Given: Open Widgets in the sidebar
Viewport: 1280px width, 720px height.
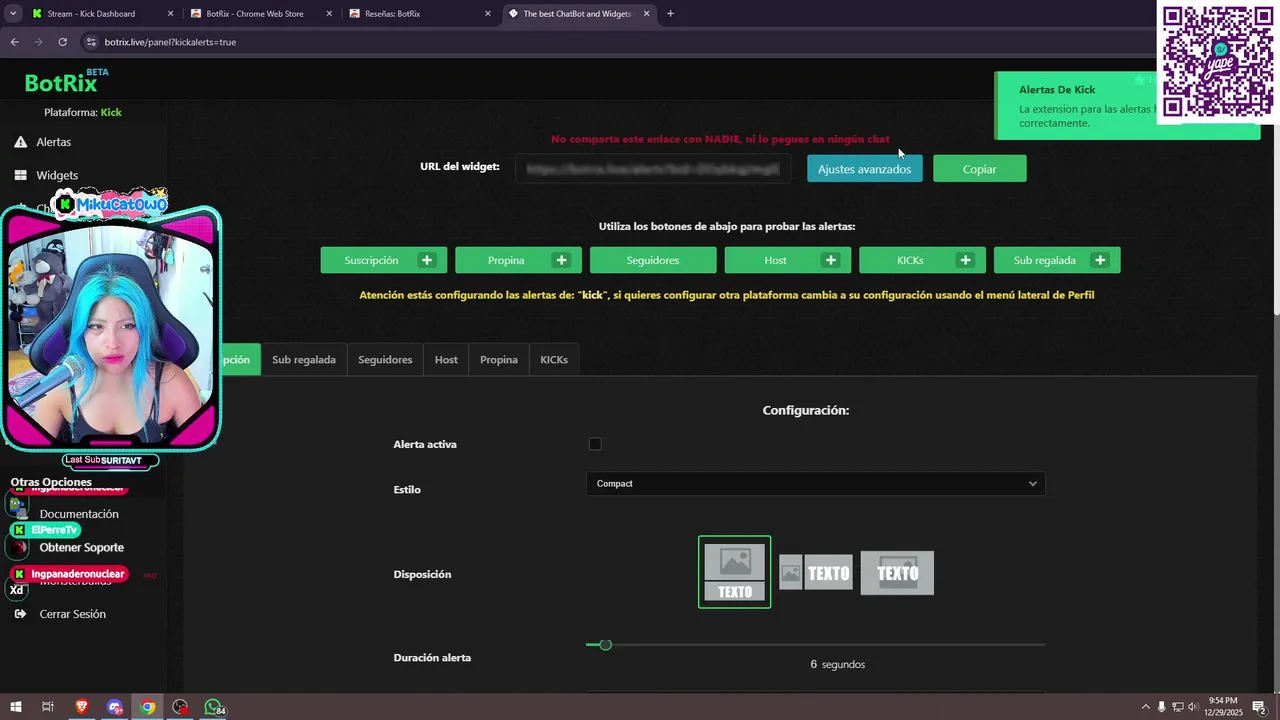Looking at the screenshot, I should tap(57, 175).
